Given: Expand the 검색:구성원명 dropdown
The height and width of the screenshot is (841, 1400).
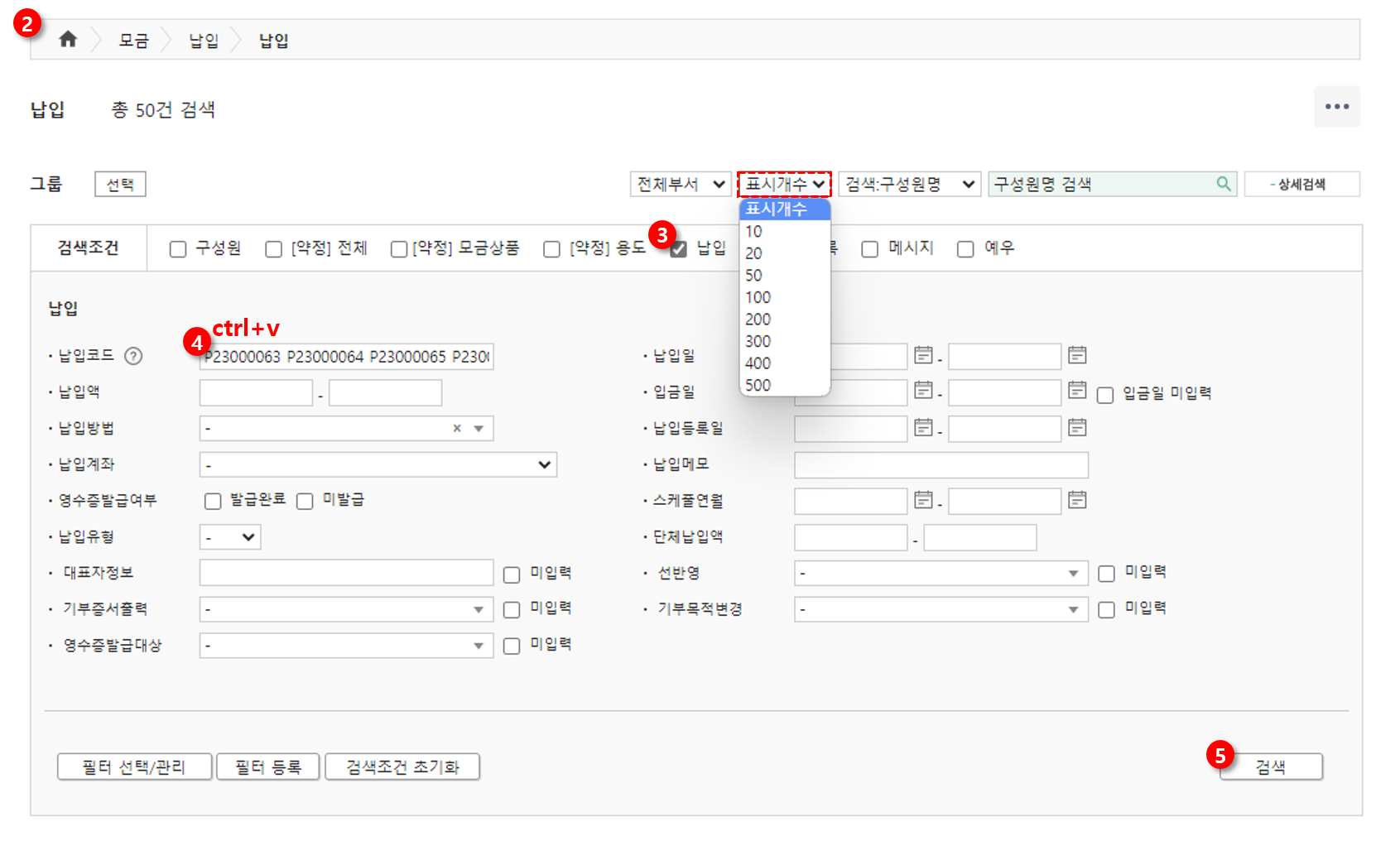Looking at the screenshot, I should click(909, 184).
